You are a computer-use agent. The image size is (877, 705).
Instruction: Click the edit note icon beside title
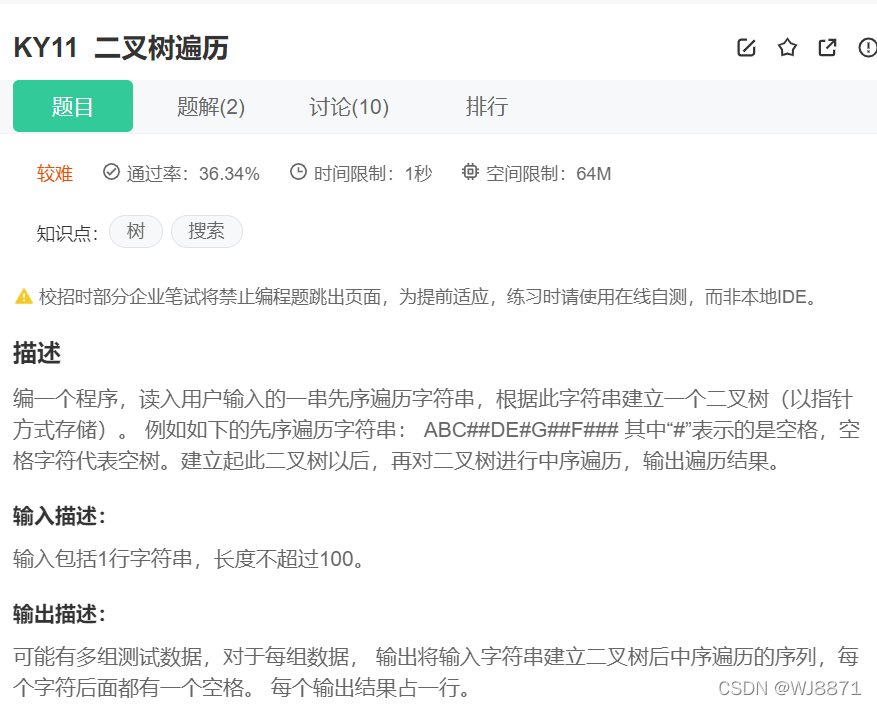click(x=746, y=48)
